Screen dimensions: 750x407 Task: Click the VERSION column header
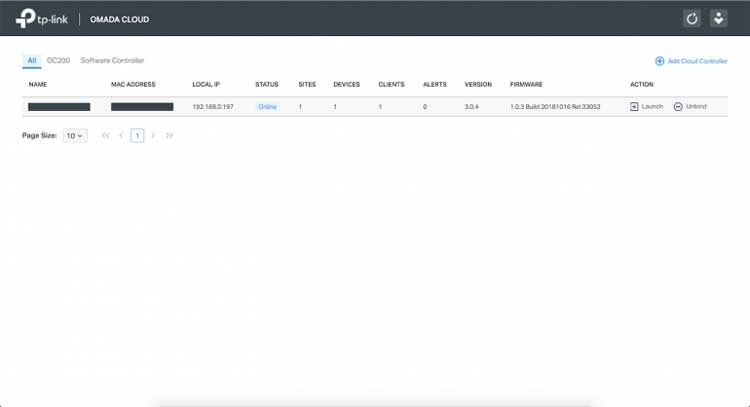pos(478,85)
